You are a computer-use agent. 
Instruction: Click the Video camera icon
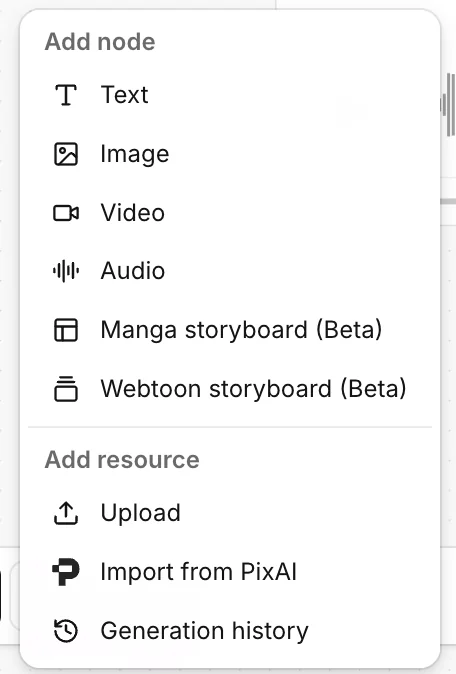(66, 213)
